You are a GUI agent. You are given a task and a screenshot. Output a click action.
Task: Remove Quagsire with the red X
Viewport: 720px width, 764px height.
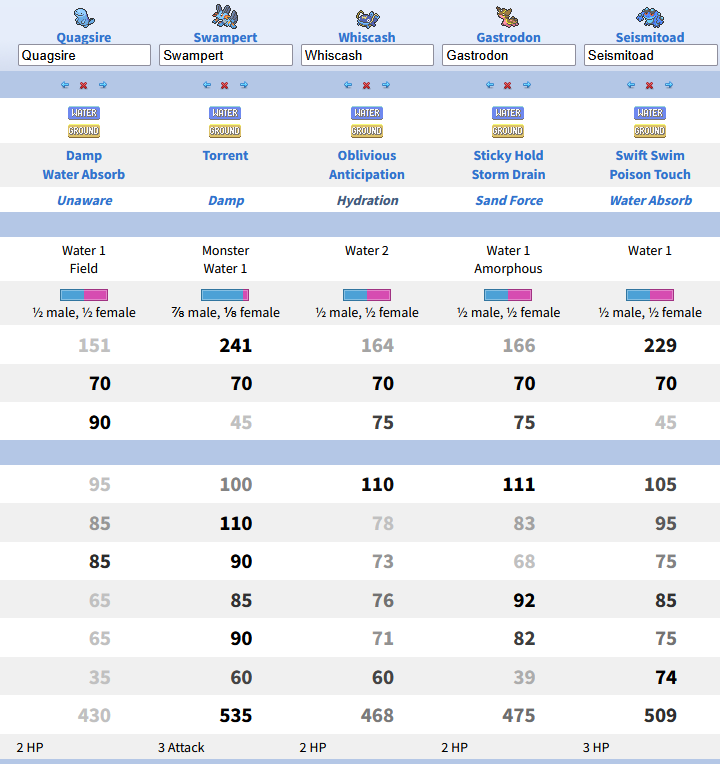point(84,85)
